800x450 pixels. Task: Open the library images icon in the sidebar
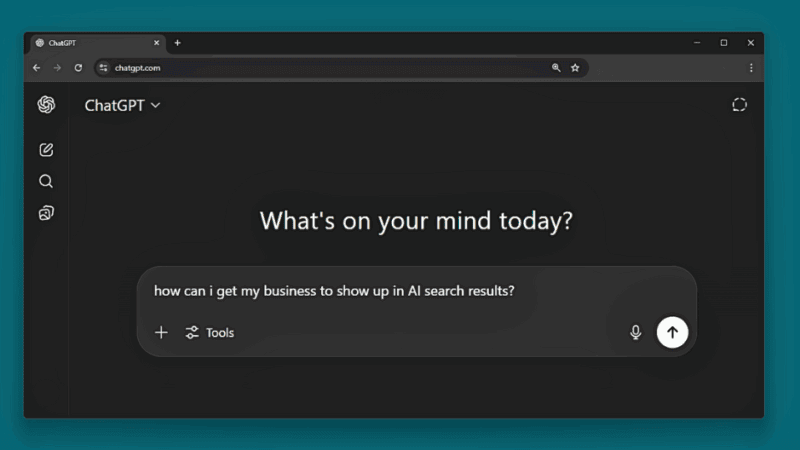tap(46, 213)
